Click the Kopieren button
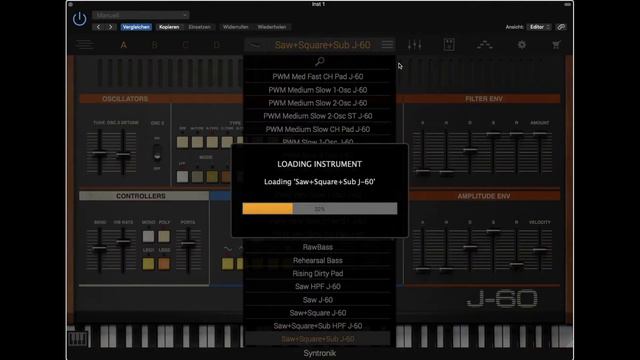This screenshot has height=360, width=640. tap(169, 27)
